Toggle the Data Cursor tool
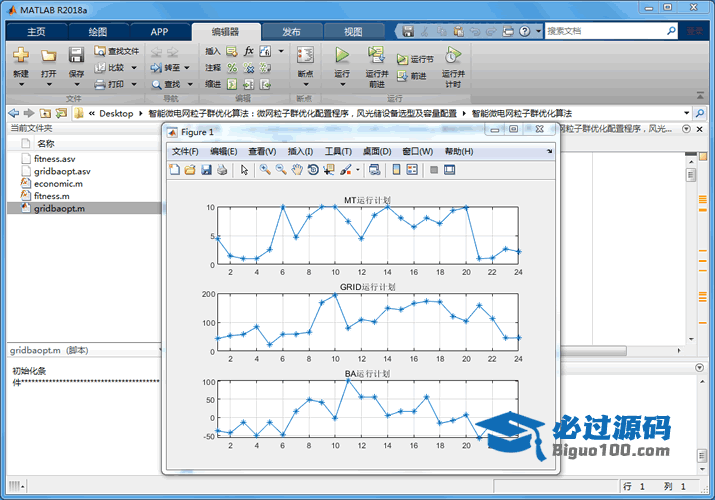Image resolution: width=715 pixels, height=500 pixels. pyautogui.click(x=329, y=170)
